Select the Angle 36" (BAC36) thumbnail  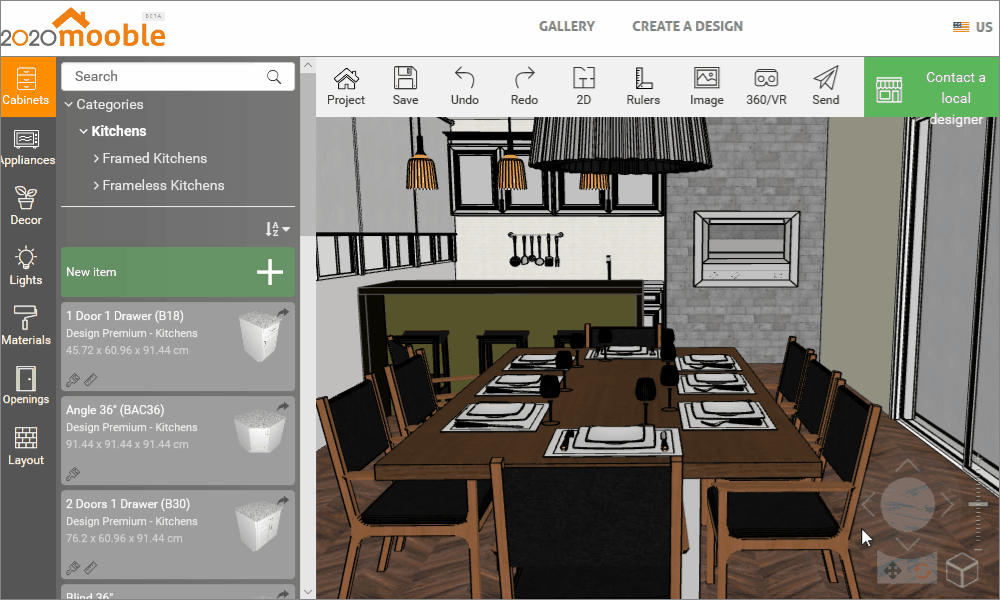pos(260,431)
